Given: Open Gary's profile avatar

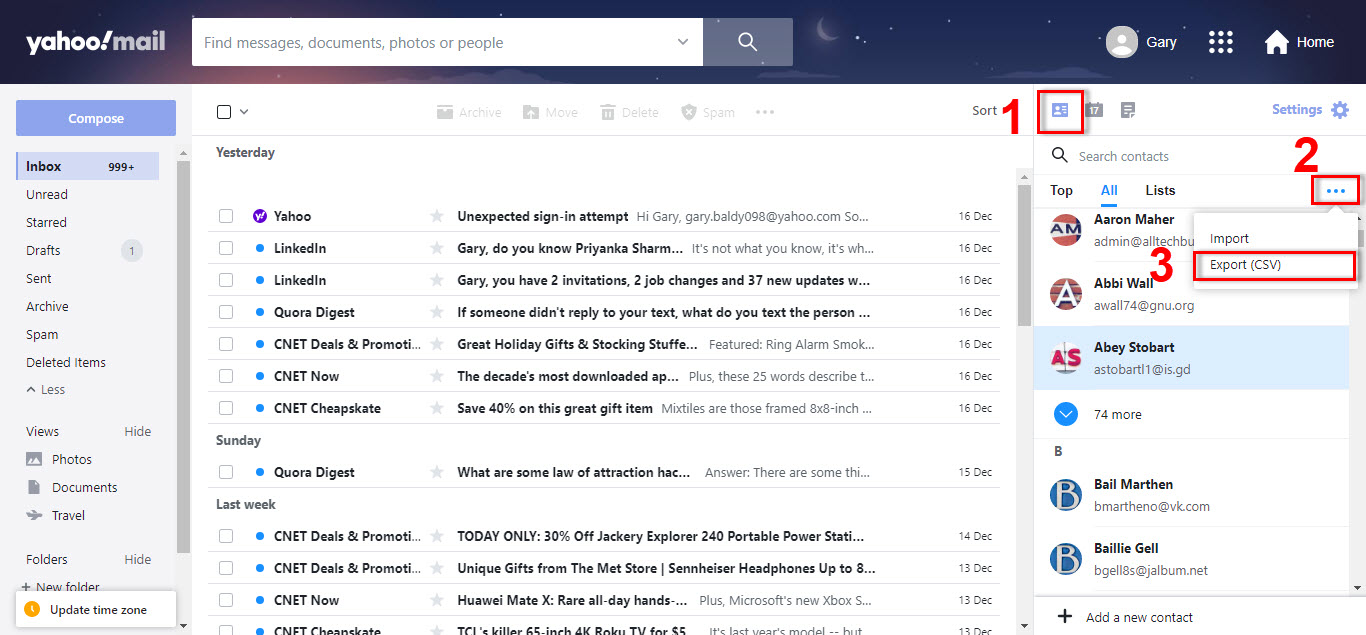Looking at the screenshot, I should point(1122,42).
